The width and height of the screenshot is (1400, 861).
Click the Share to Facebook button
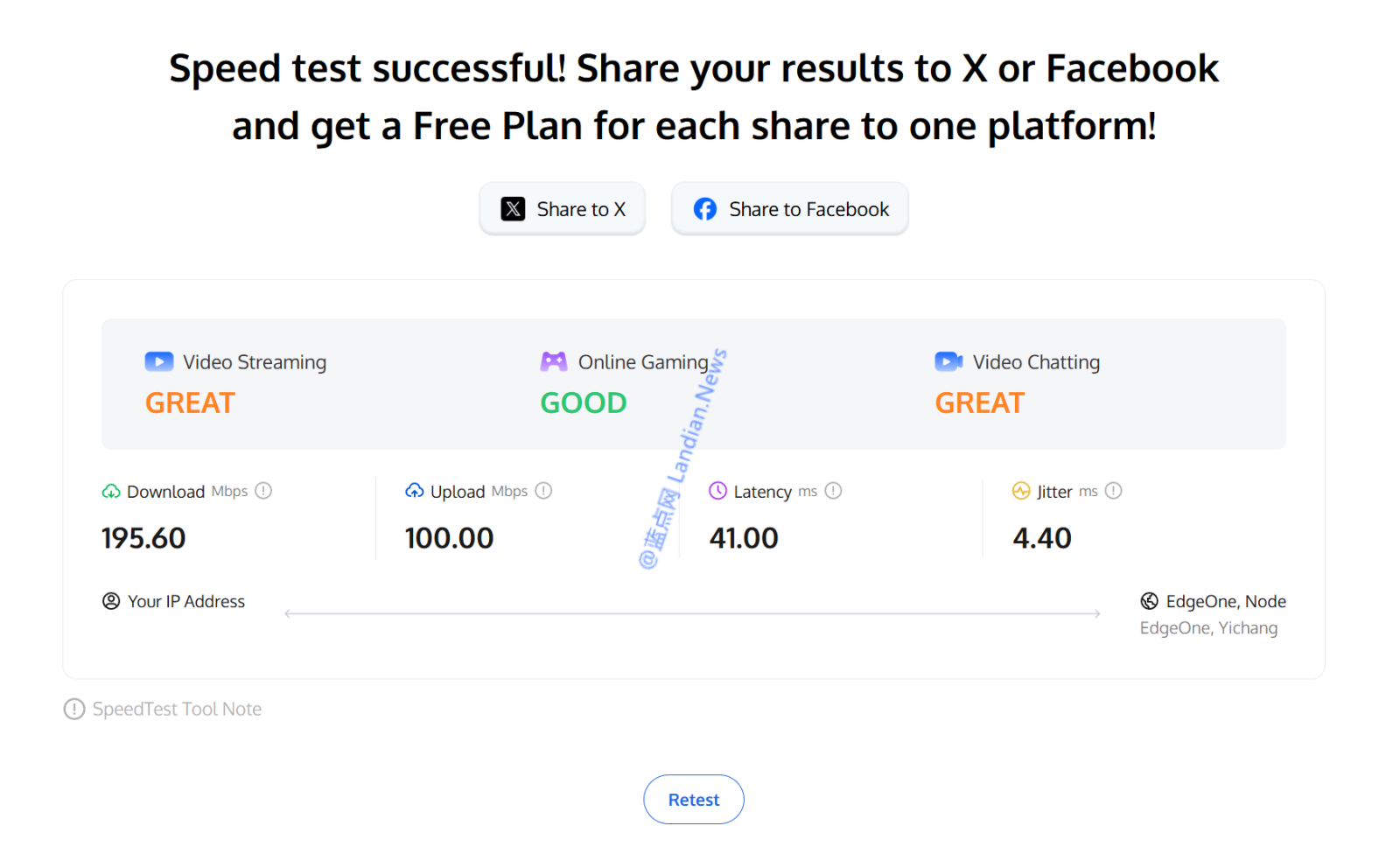pos(790,209)
